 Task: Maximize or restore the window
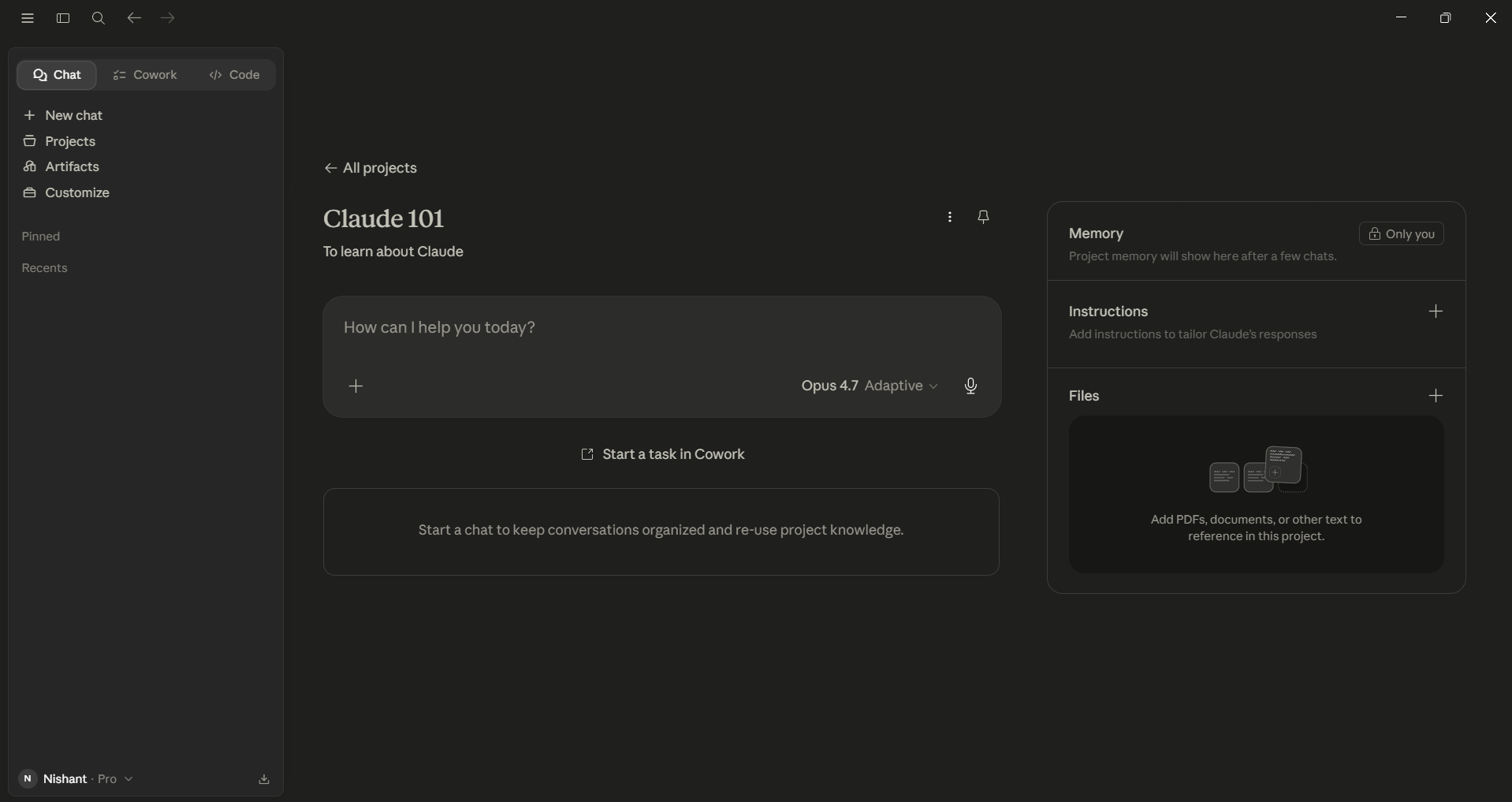(x=1446, y=17)
